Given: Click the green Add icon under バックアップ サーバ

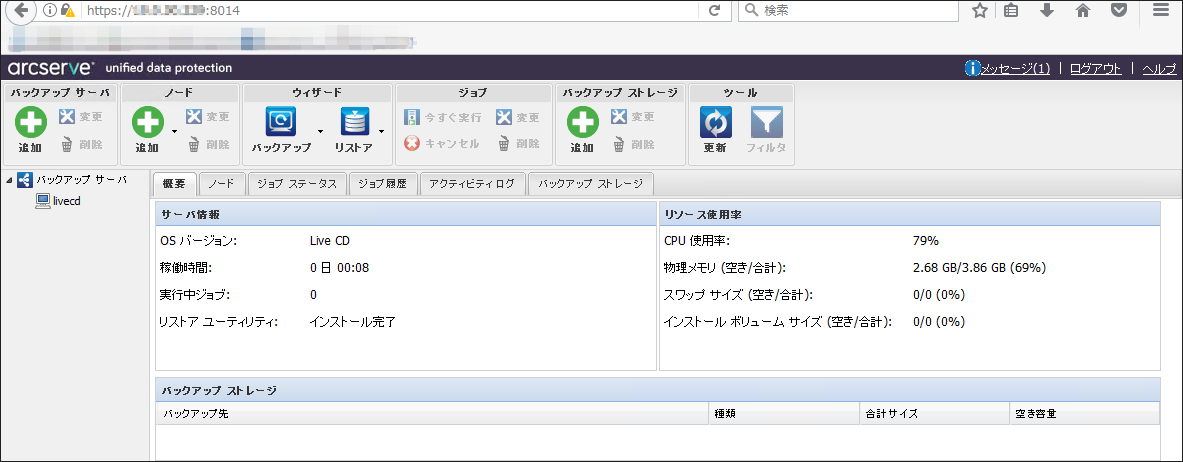Looking at the screenshot, I should [31, 122].
